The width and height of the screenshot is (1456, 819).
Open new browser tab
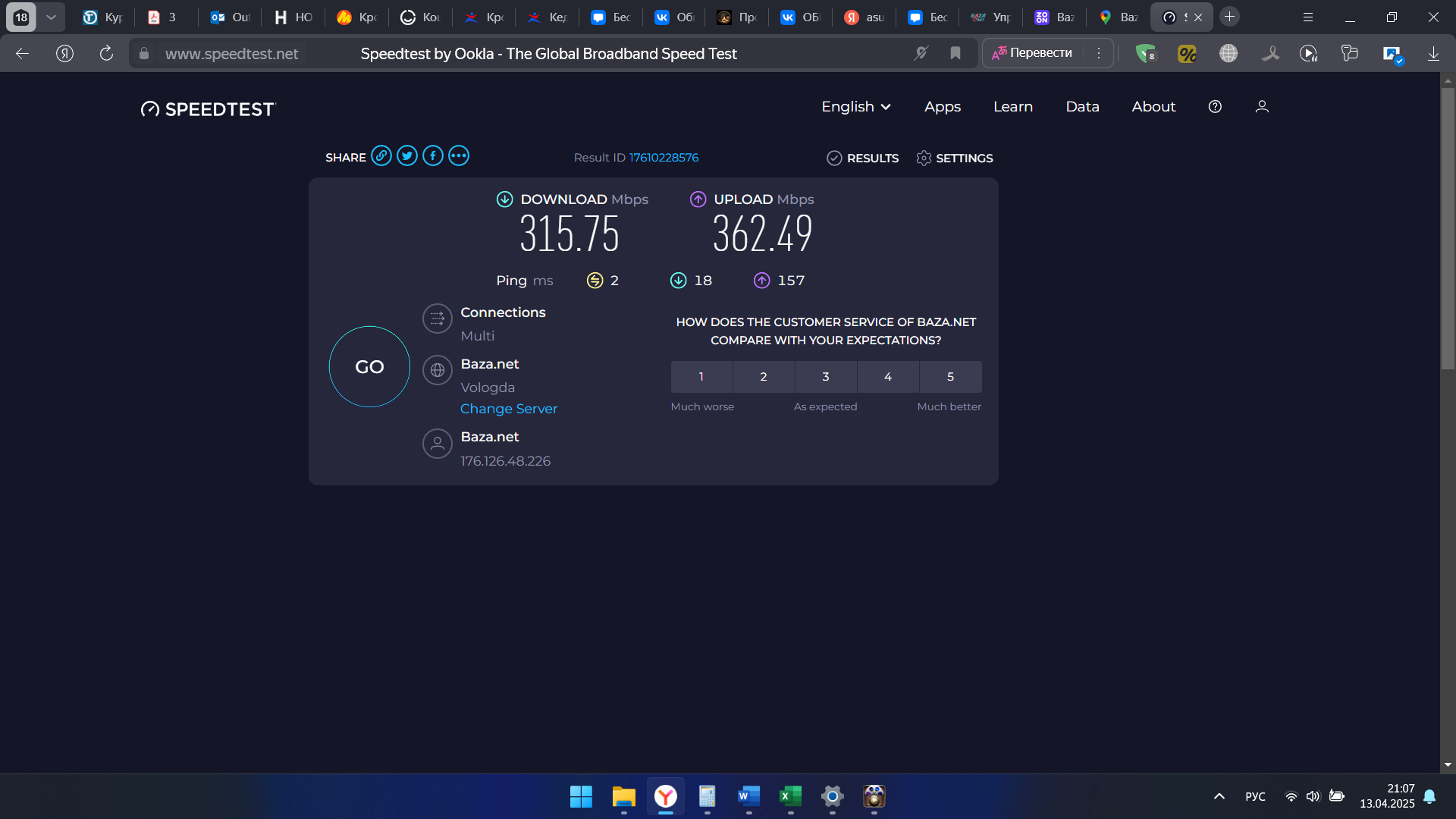click(x=1230, y=16)
